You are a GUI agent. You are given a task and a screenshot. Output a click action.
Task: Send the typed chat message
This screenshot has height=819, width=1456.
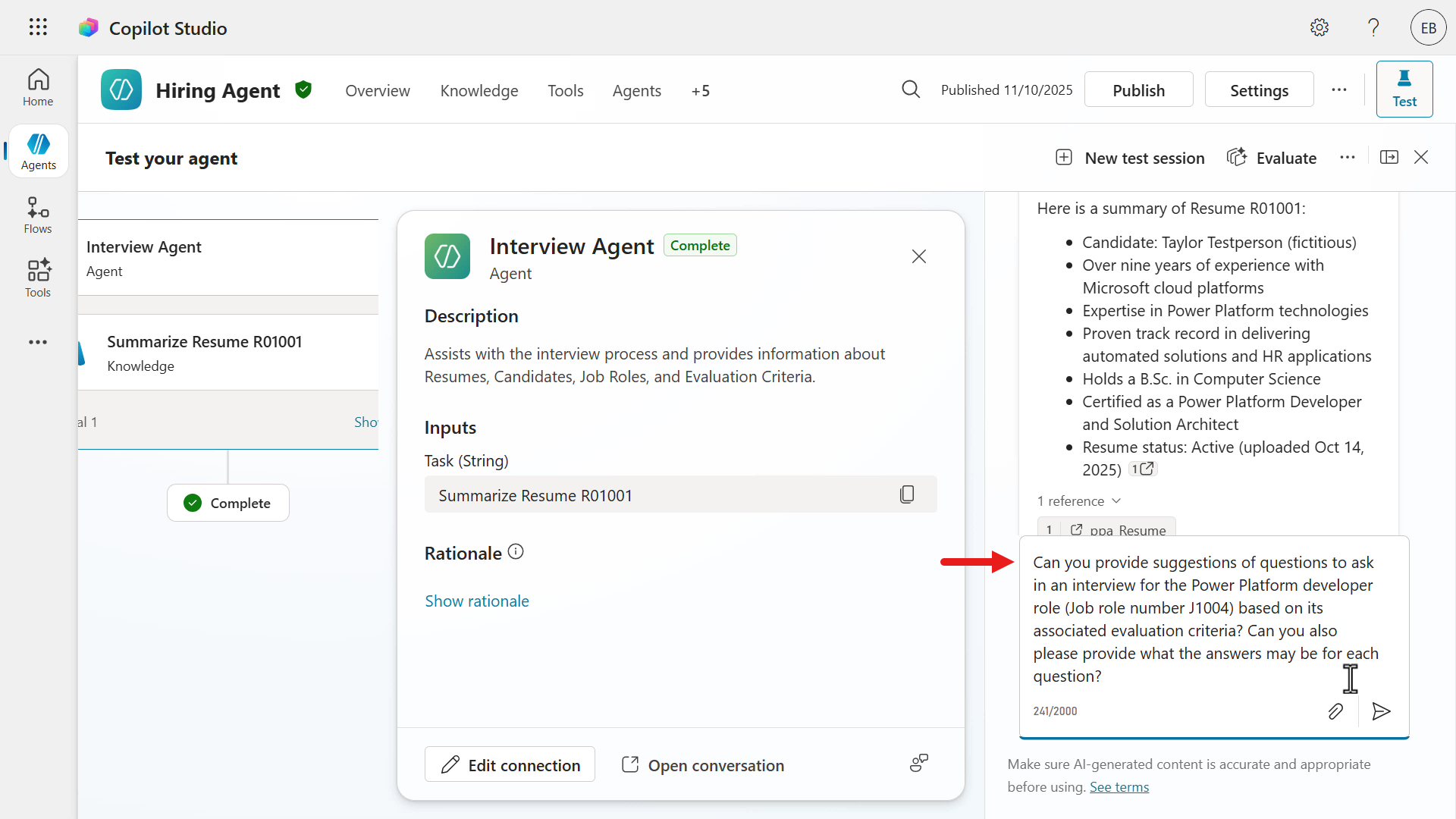(1381, 711)
